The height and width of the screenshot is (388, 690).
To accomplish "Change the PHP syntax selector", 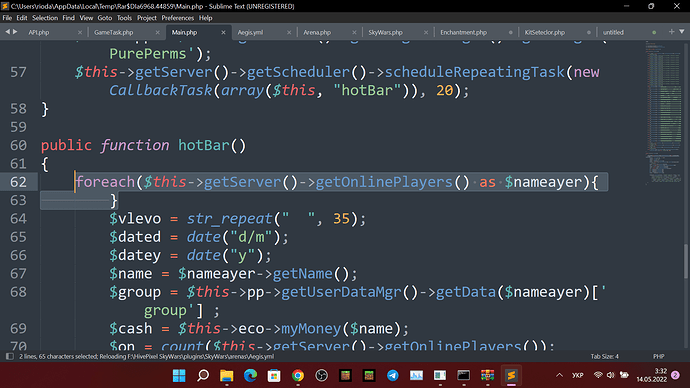I will point(658,356).
